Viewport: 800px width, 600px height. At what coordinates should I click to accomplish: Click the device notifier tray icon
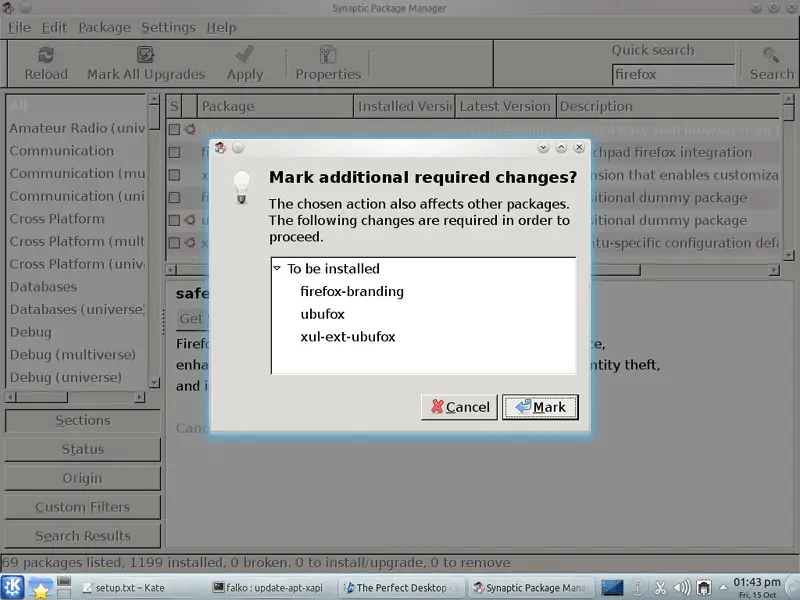tap(704, 588)
